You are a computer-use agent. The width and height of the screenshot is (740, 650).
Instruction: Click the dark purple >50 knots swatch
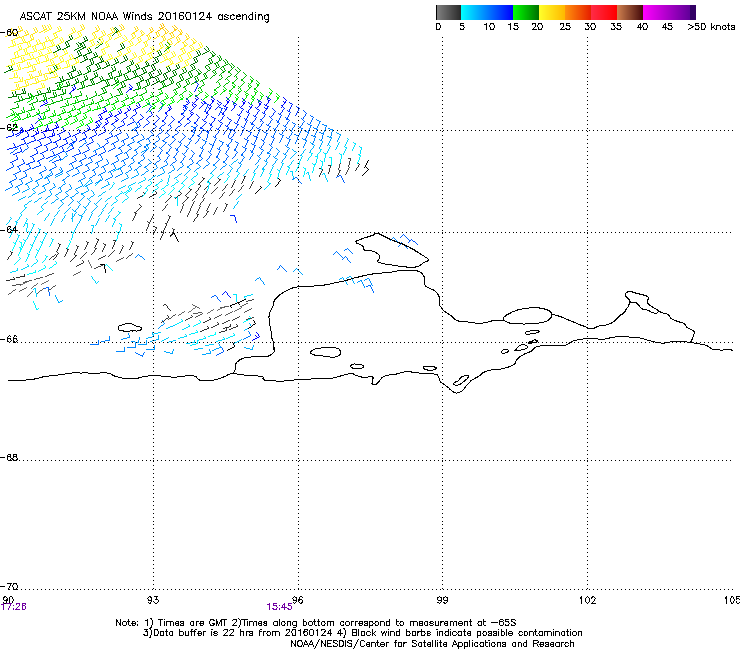tap(693, 12)
